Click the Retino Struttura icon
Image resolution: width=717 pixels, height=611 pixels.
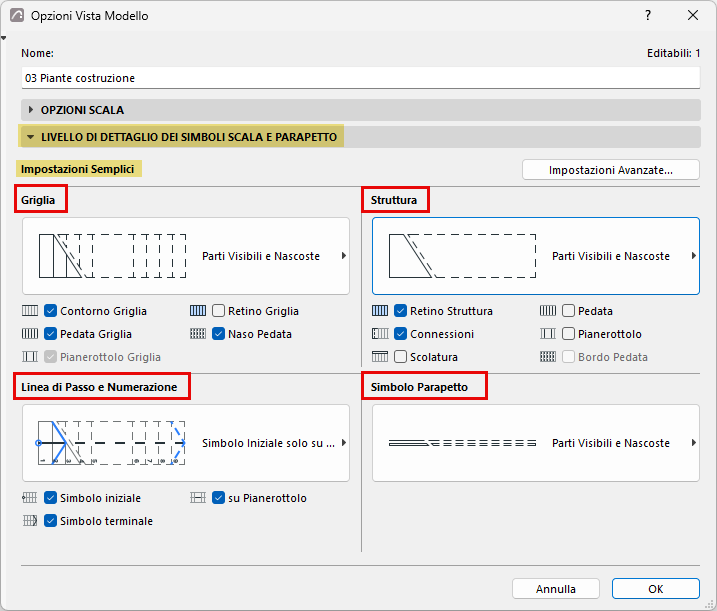tap(380, 311)
